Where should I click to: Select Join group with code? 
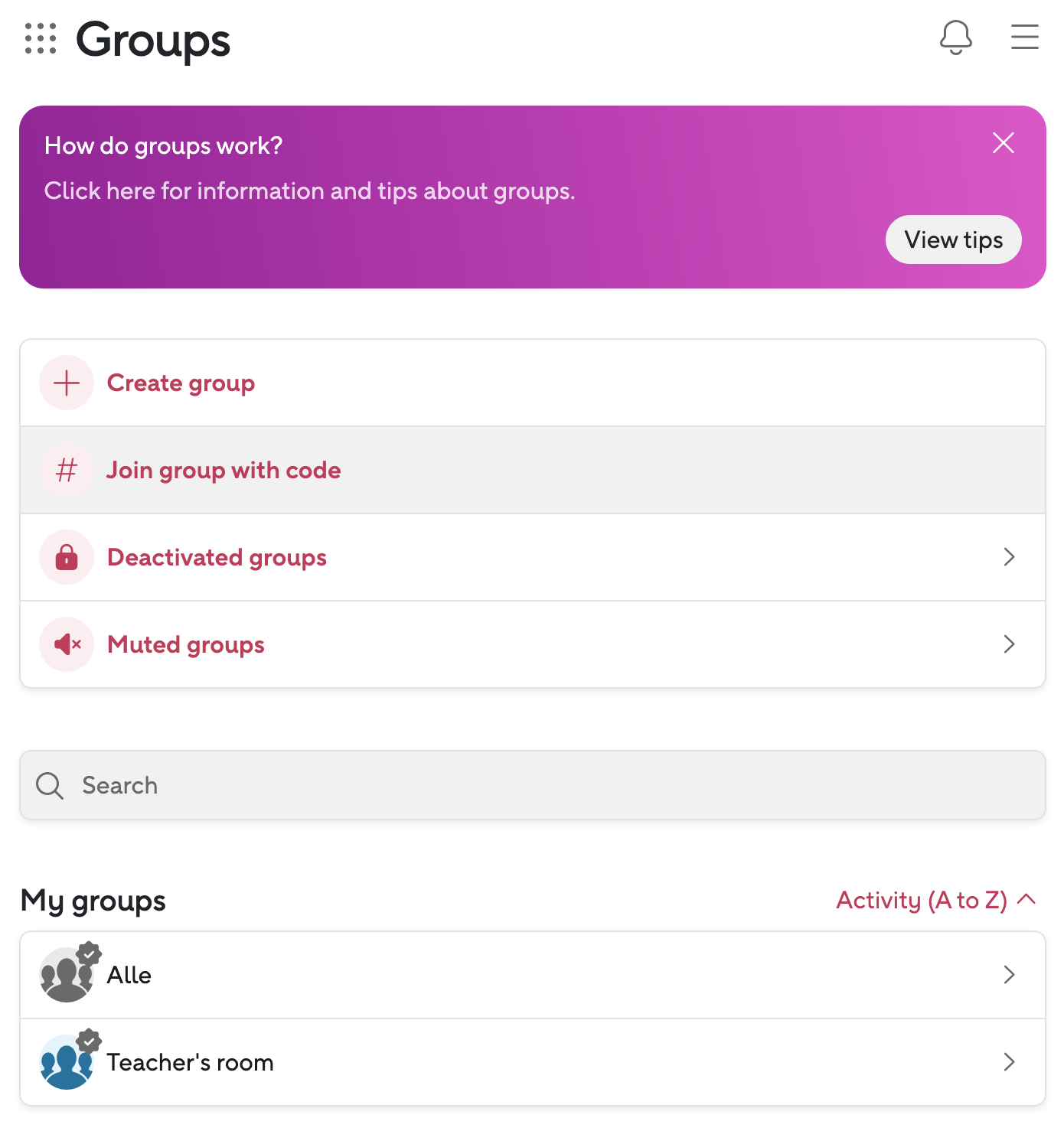(224, 470)
